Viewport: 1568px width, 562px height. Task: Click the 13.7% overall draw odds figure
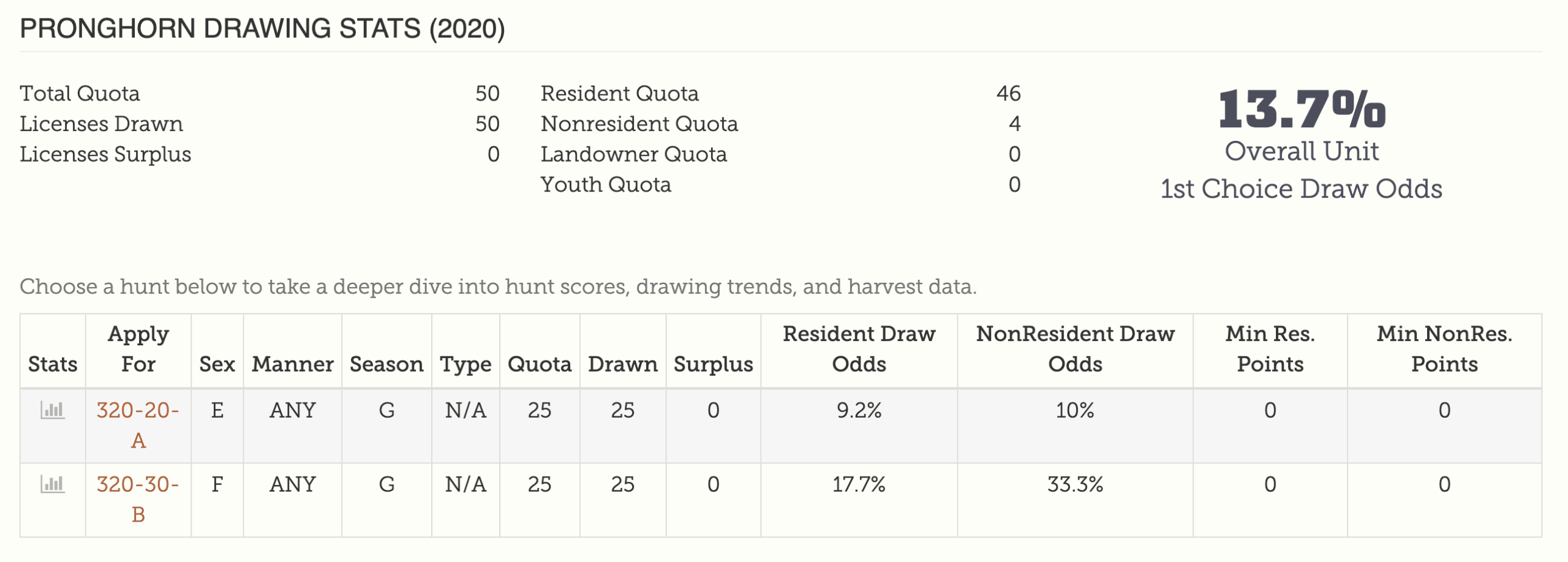point(1302,109)
